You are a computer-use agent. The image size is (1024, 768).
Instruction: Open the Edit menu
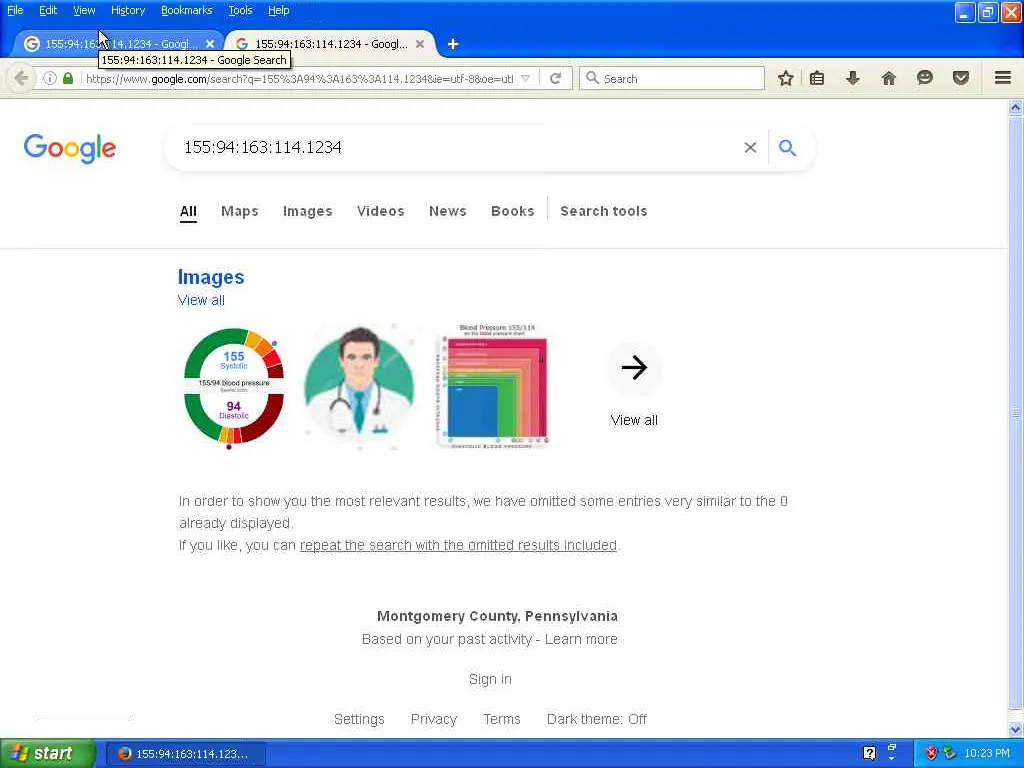tap(48, 10)
